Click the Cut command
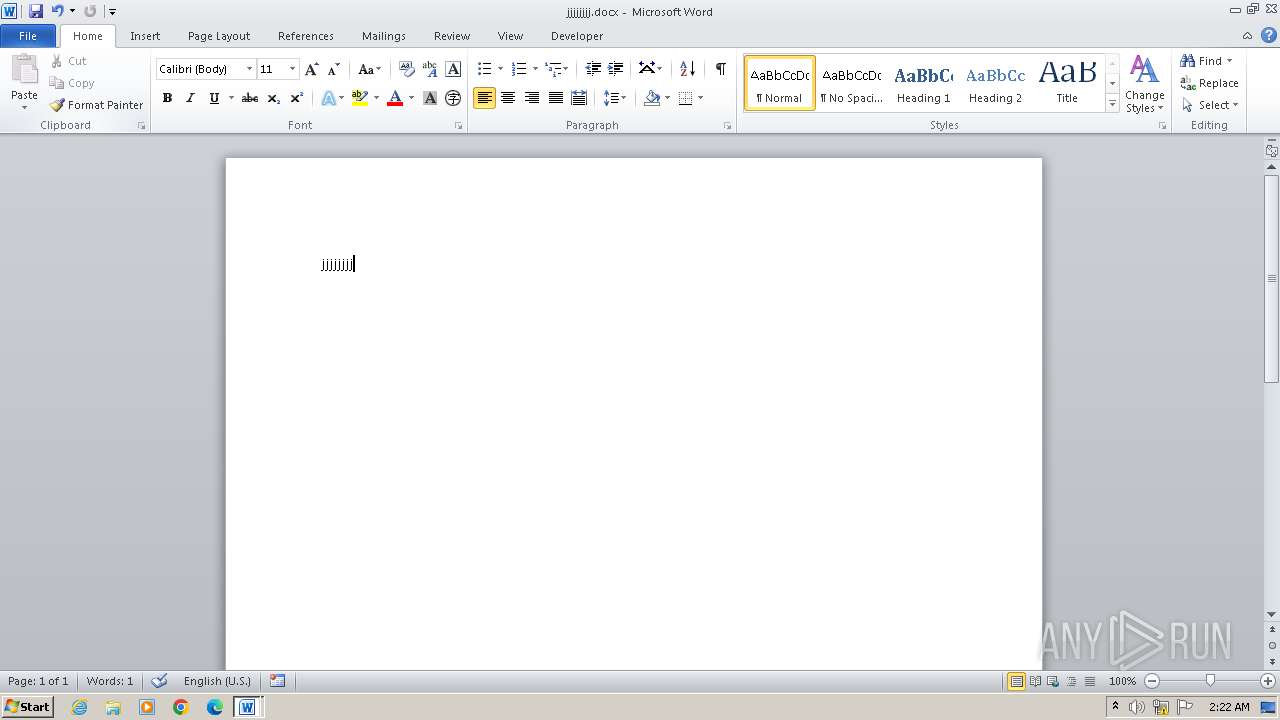The width and height of the screenshot is (1280, 720). point(70,61)
